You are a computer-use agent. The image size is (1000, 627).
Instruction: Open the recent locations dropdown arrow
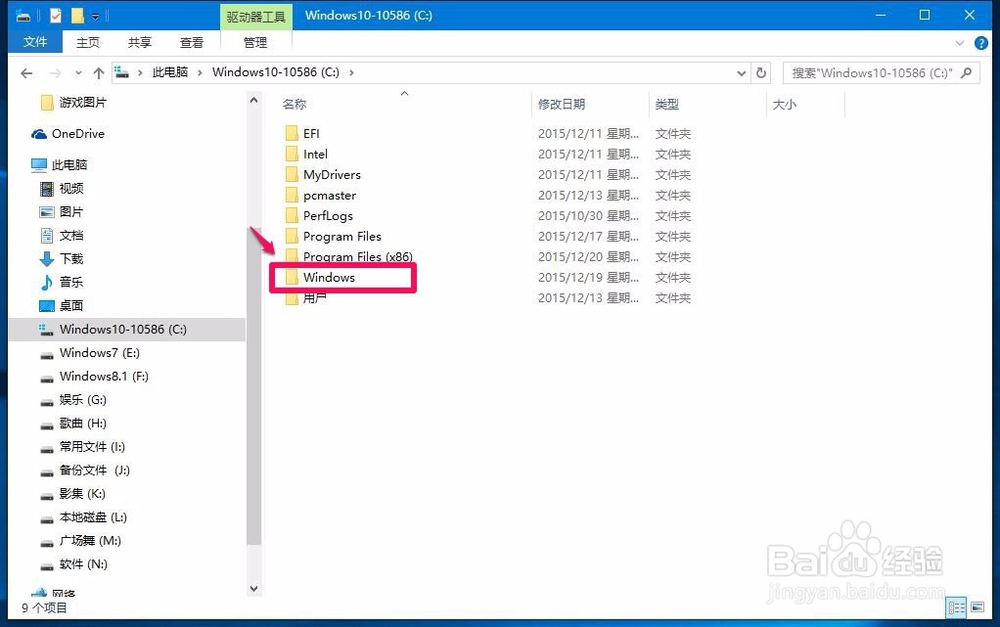pos(78,73)
